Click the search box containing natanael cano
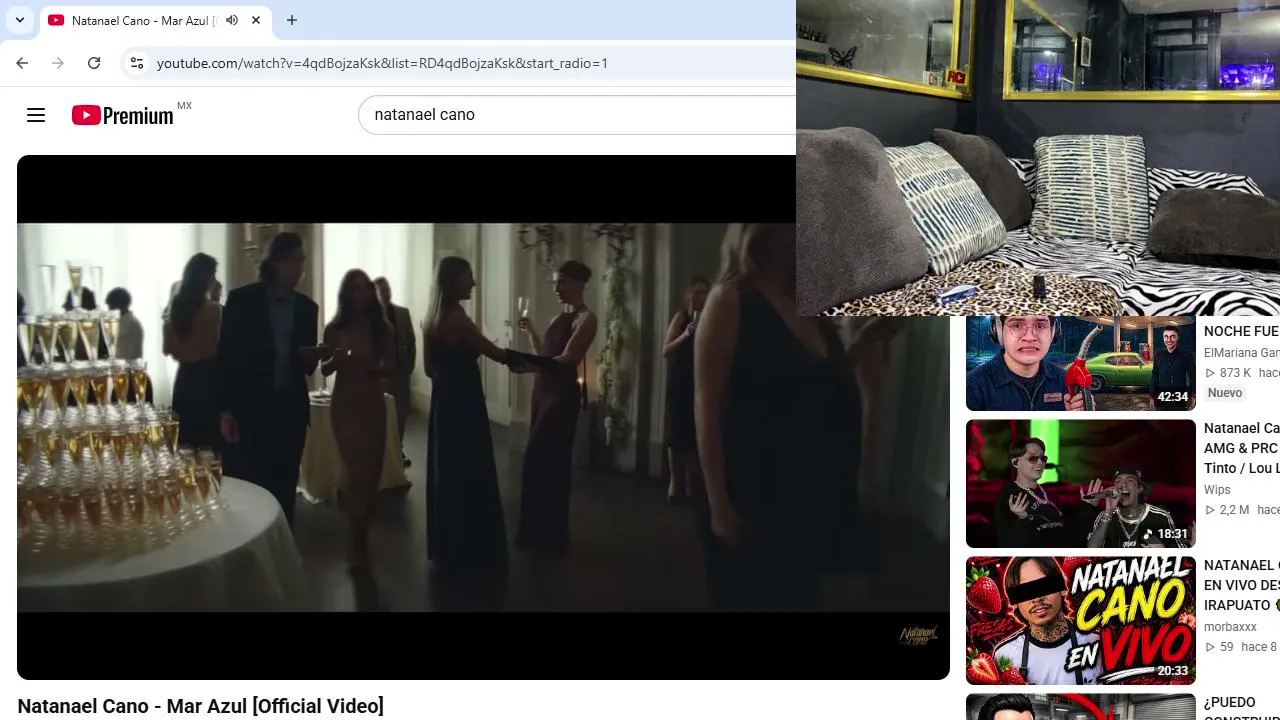 pyautogui.click(x=577, y=115)
